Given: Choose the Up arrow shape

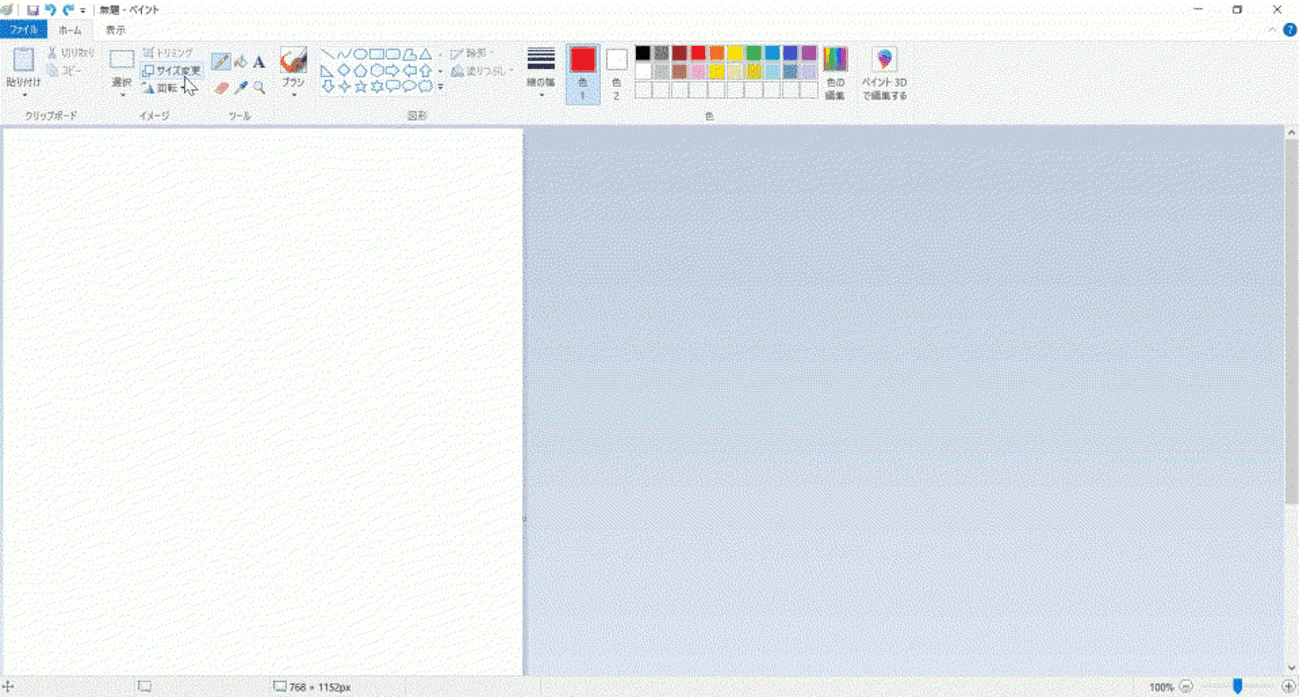Looking at the screenshot, I should pyautogui.click(x=426, y=71).
